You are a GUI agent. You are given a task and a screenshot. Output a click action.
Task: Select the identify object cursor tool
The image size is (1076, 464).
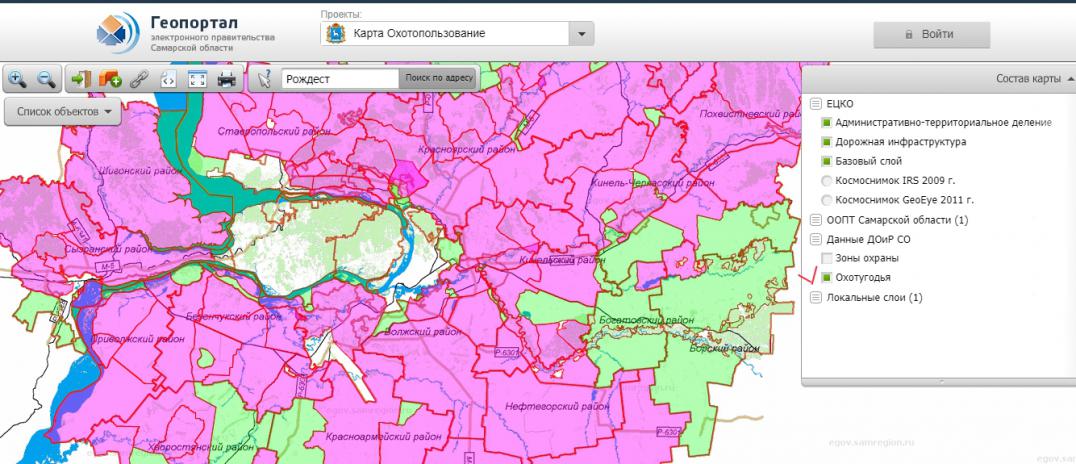coord(263,78)
